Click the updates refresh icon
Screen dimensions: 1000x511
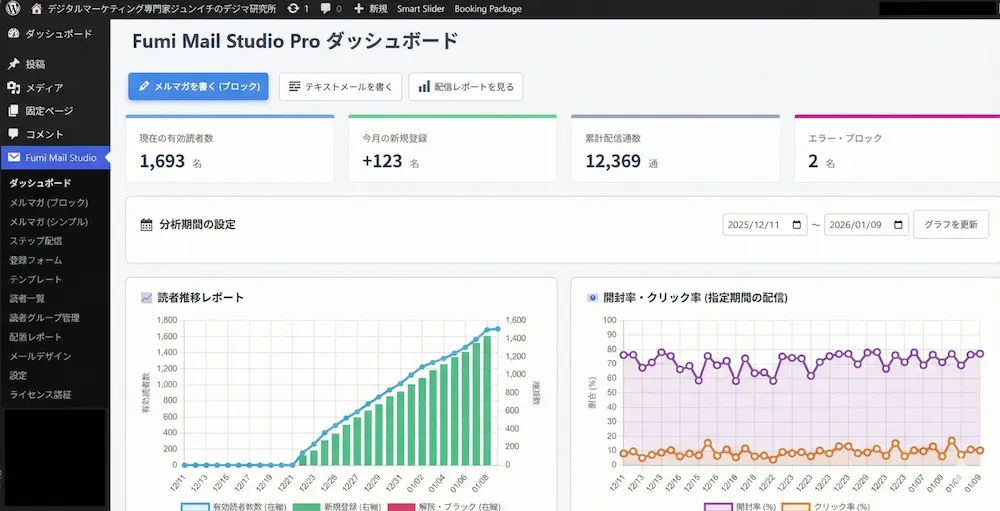pyautogui.click(x=292, y=8)
